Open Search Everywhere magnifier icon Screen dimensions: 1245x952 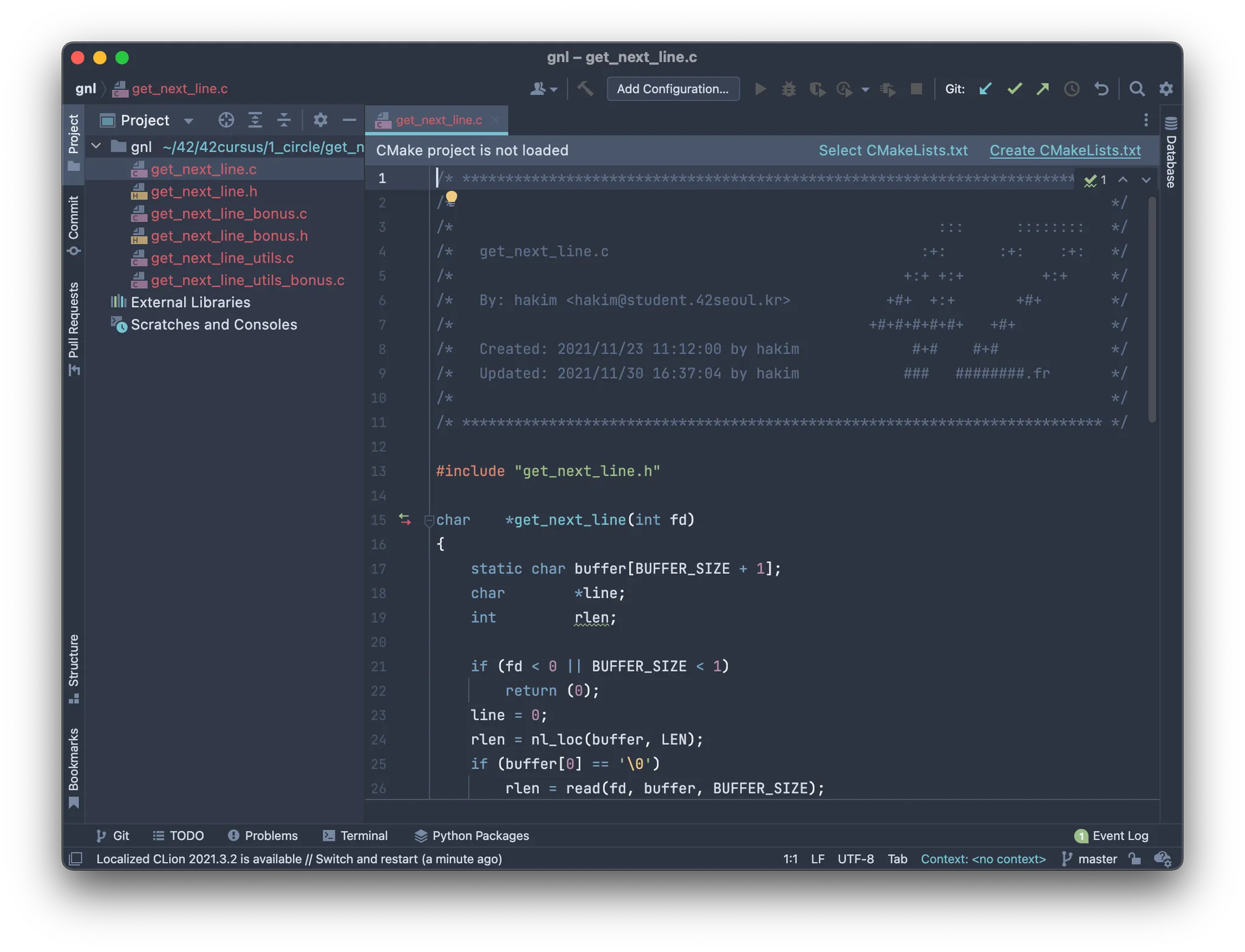click(x=1137, y=89)
